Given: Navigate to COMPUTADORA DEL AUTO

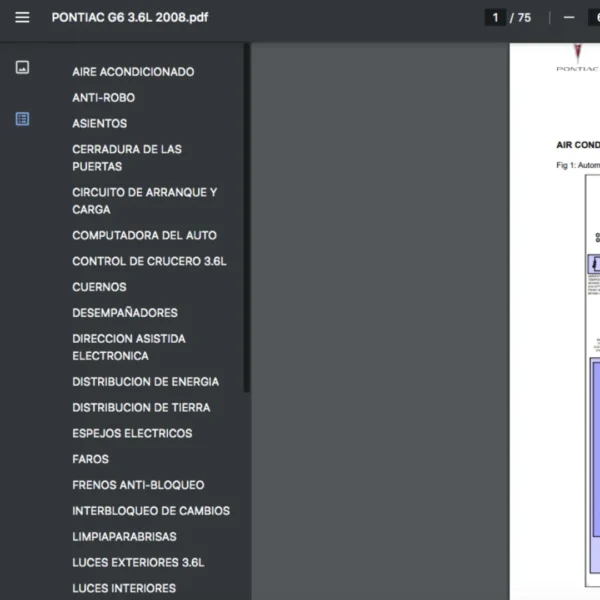Looking at the screenshot, I should click(x=144, y=236).
